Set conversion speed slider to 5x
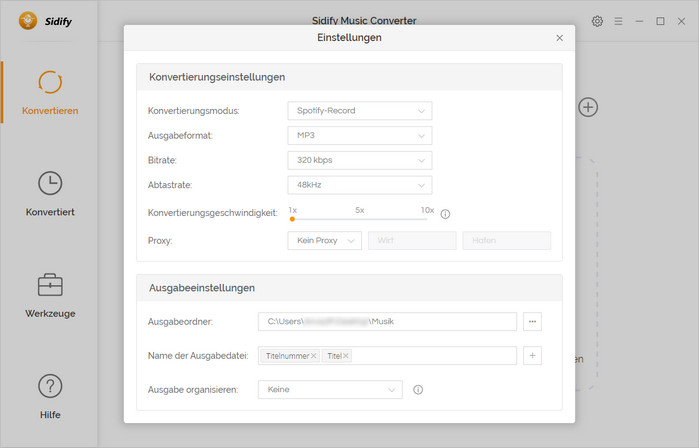The image size is (699, 448). click(360, 219)
